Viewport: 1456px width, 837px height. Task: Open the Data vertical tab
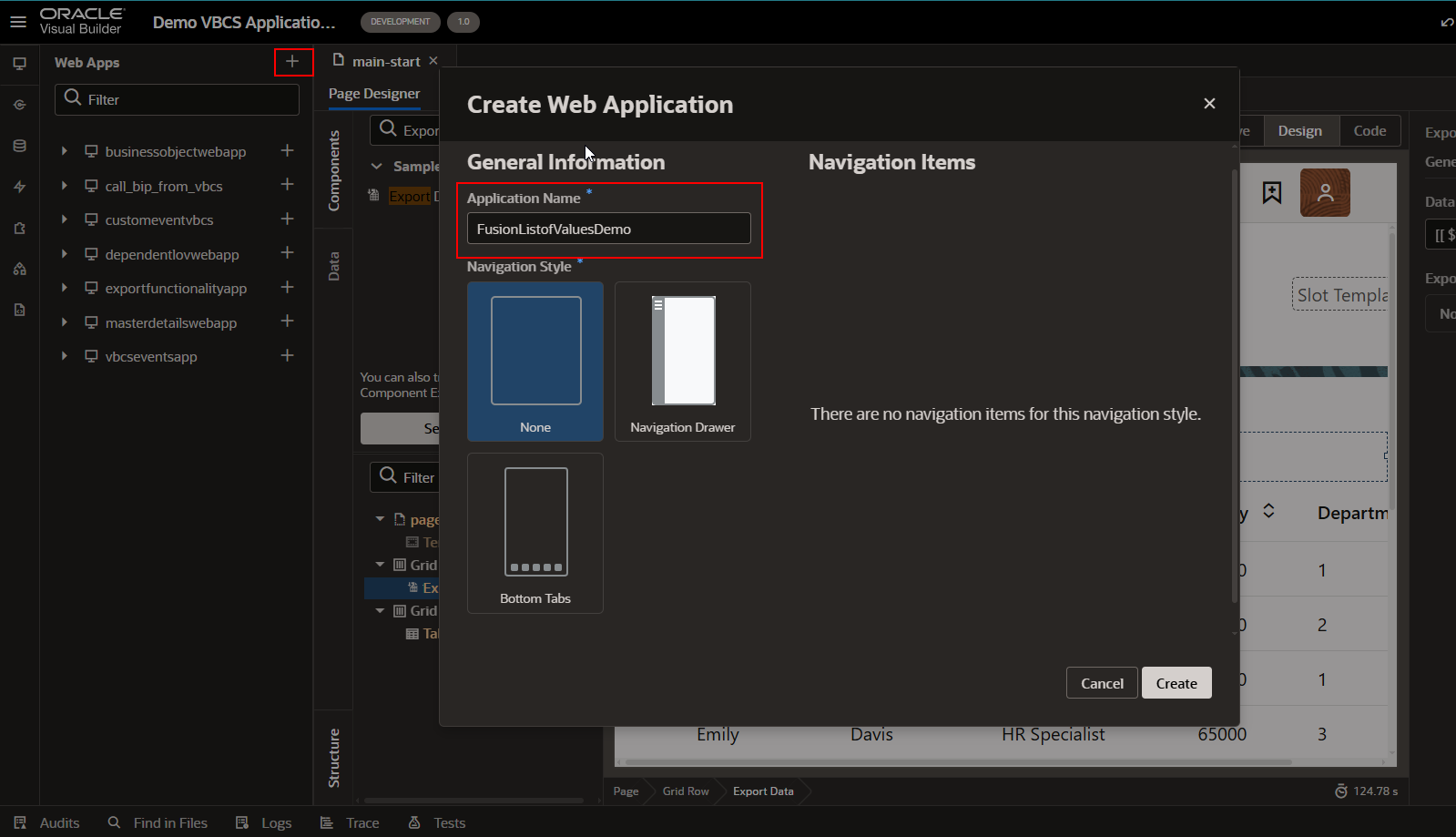coord(333,266)
